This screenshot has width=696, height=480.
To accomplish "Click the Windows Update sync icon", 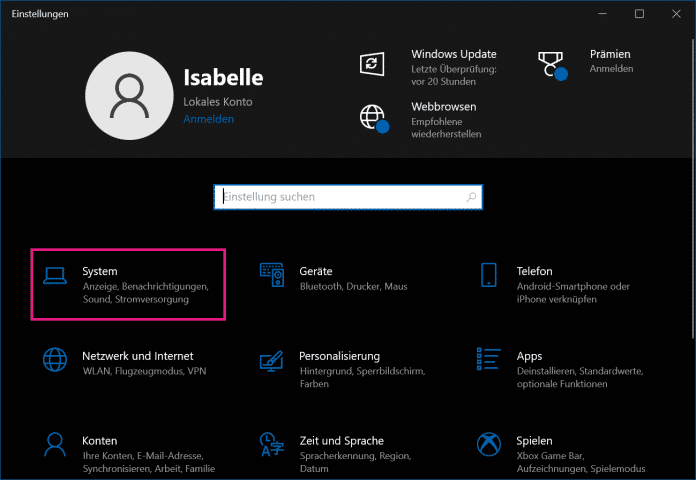I will 372,64.
